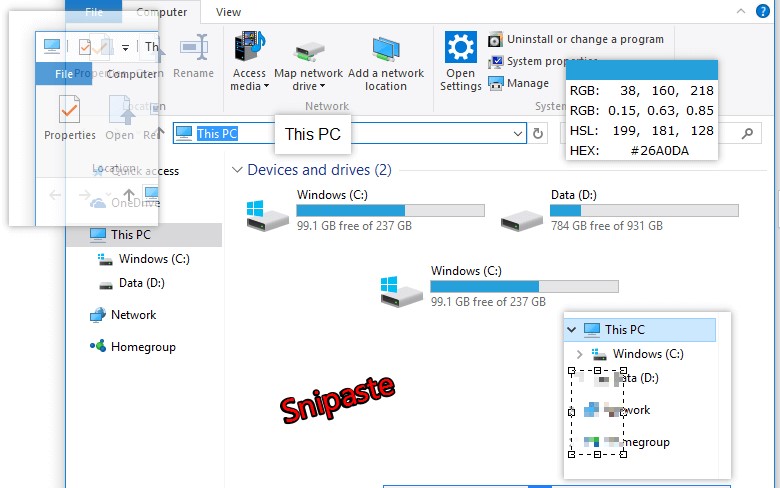The height and width of the screenshot is (488, 780).
Task: Click the checkmark icon in floating snip's quick toolbar
Action: point(85,47)
